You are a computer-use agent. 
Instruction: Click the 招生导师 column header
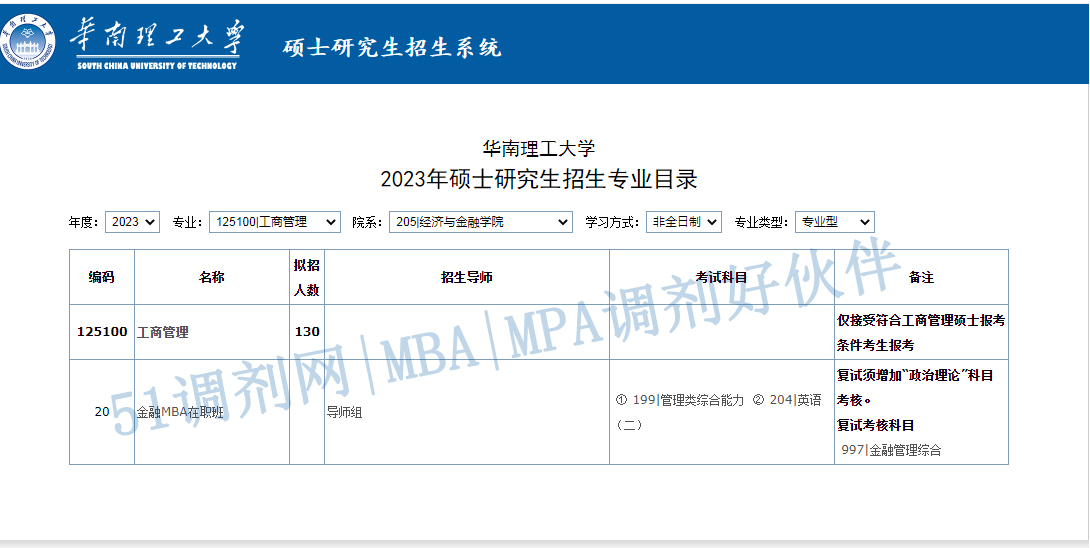click(466, 277)
